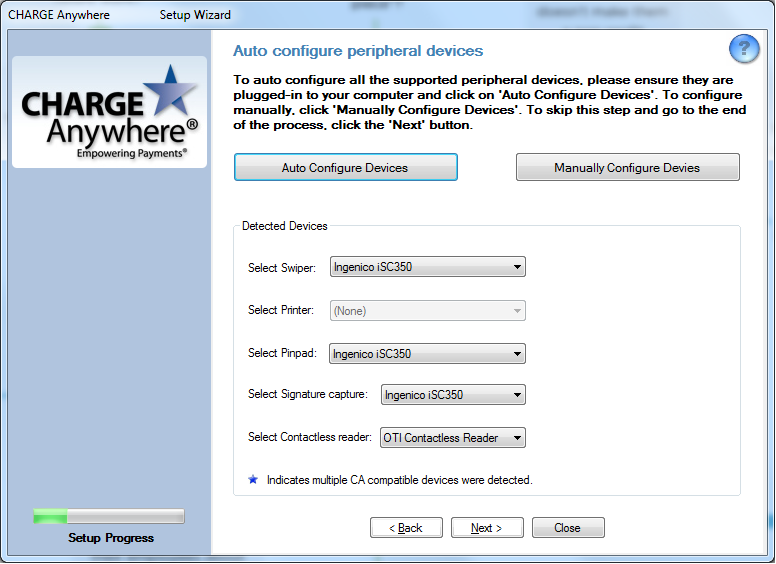
Task: Click the CHARGE Anywhere title bar text
Action: (x=59, y=15)
